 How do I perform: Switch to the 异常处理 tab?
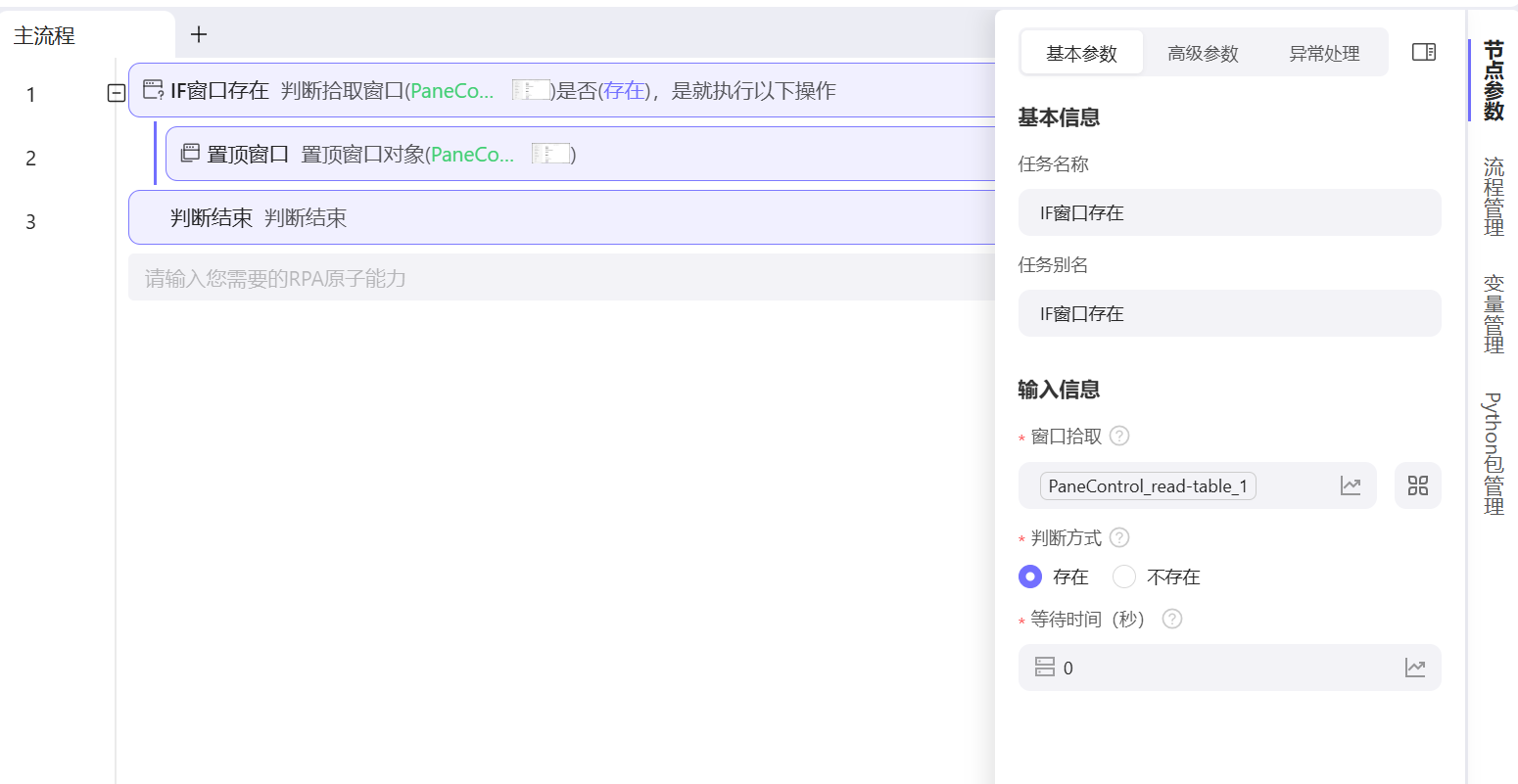tap(1323, 52)
